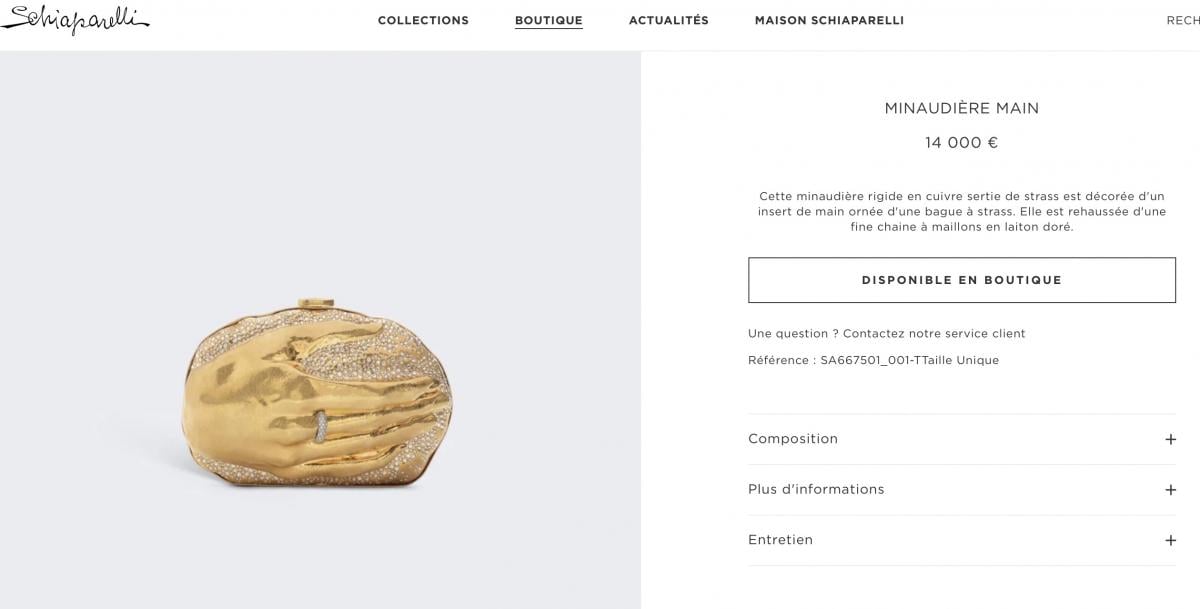Click the Référence SA667501_001 text

[873, 360]
